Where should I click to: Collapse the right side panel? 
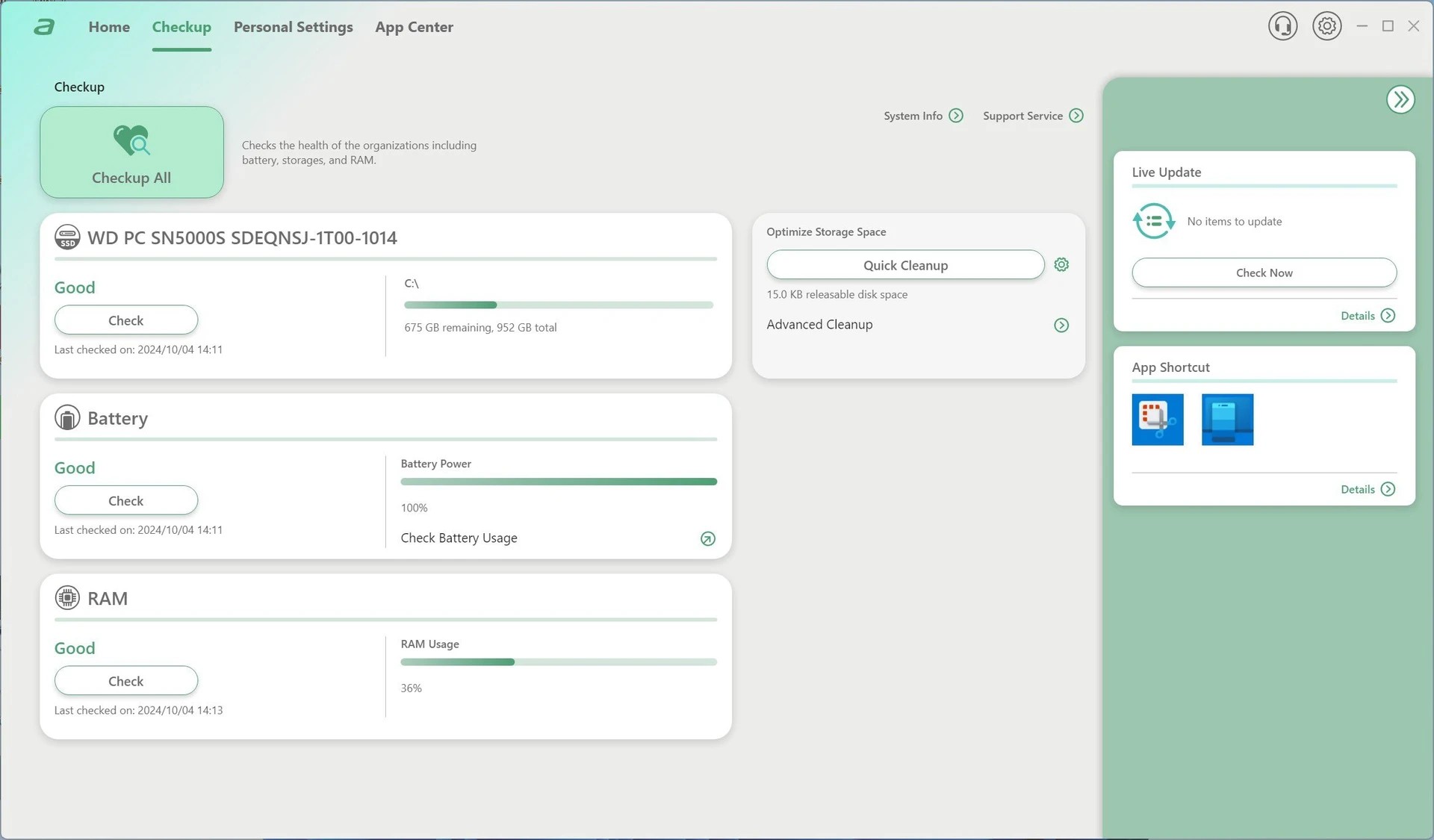[1400, 99]
